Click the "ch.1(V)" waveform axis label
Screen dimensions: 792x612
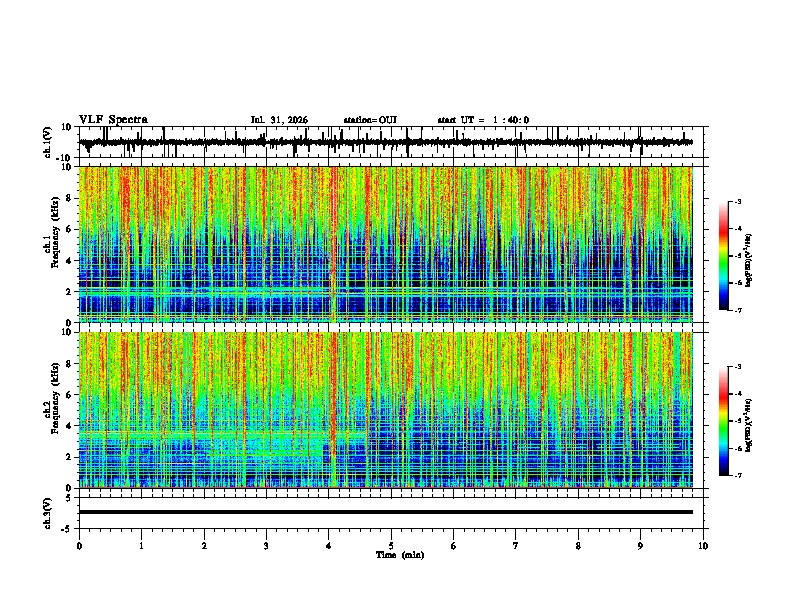[48, 142]
